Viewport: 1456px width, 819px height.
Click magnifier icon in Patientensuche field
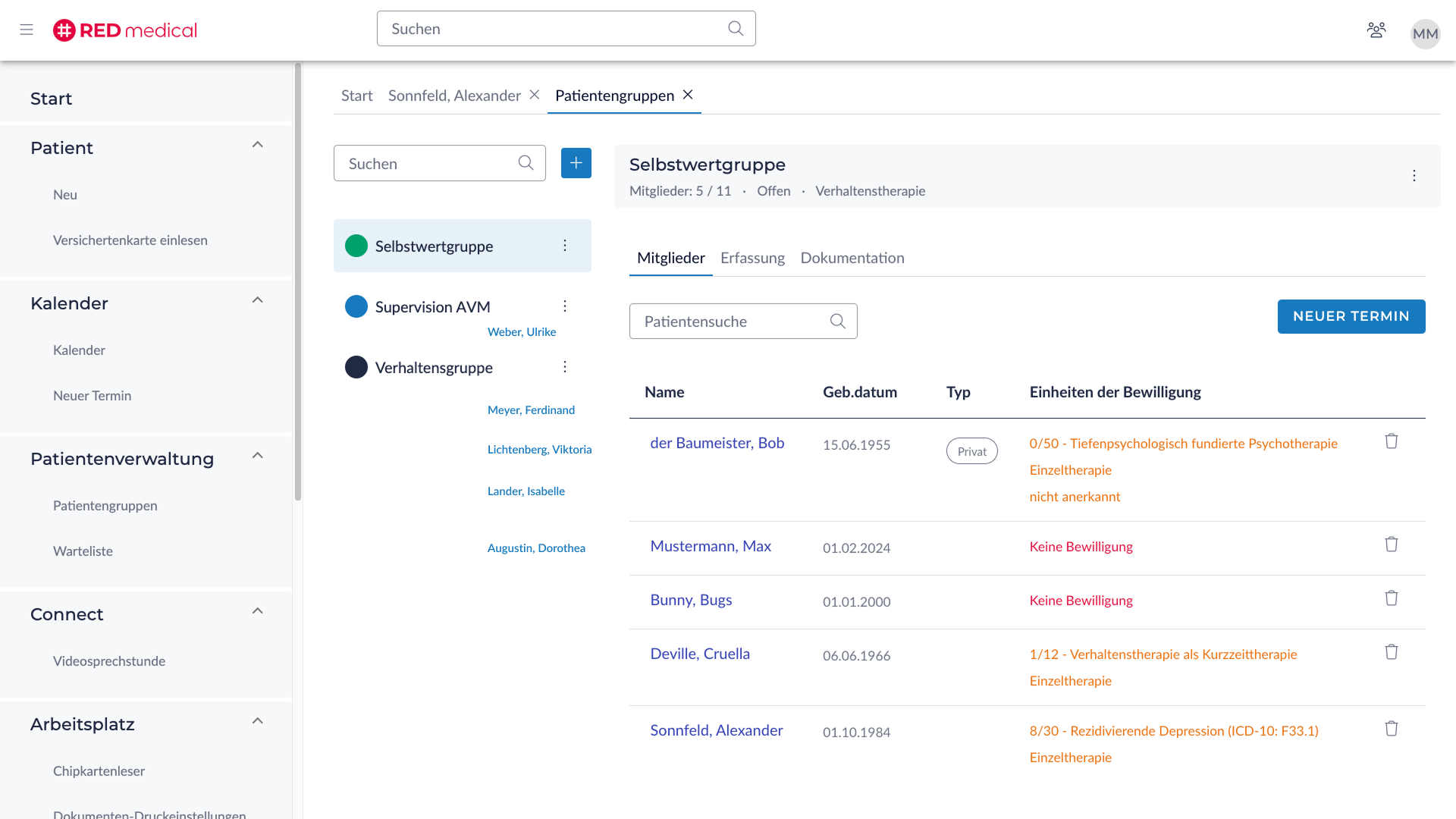coord(837,322)
